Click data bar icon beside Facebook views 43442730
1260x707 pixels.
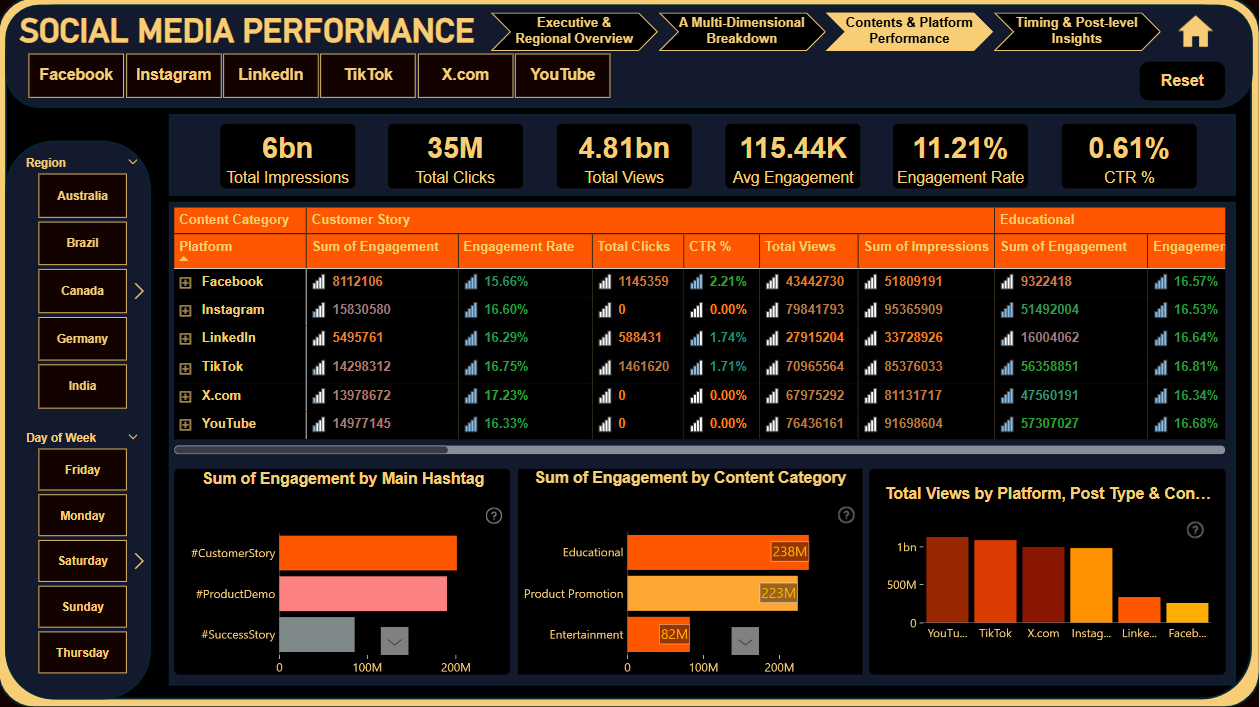(x=772, y=282)
